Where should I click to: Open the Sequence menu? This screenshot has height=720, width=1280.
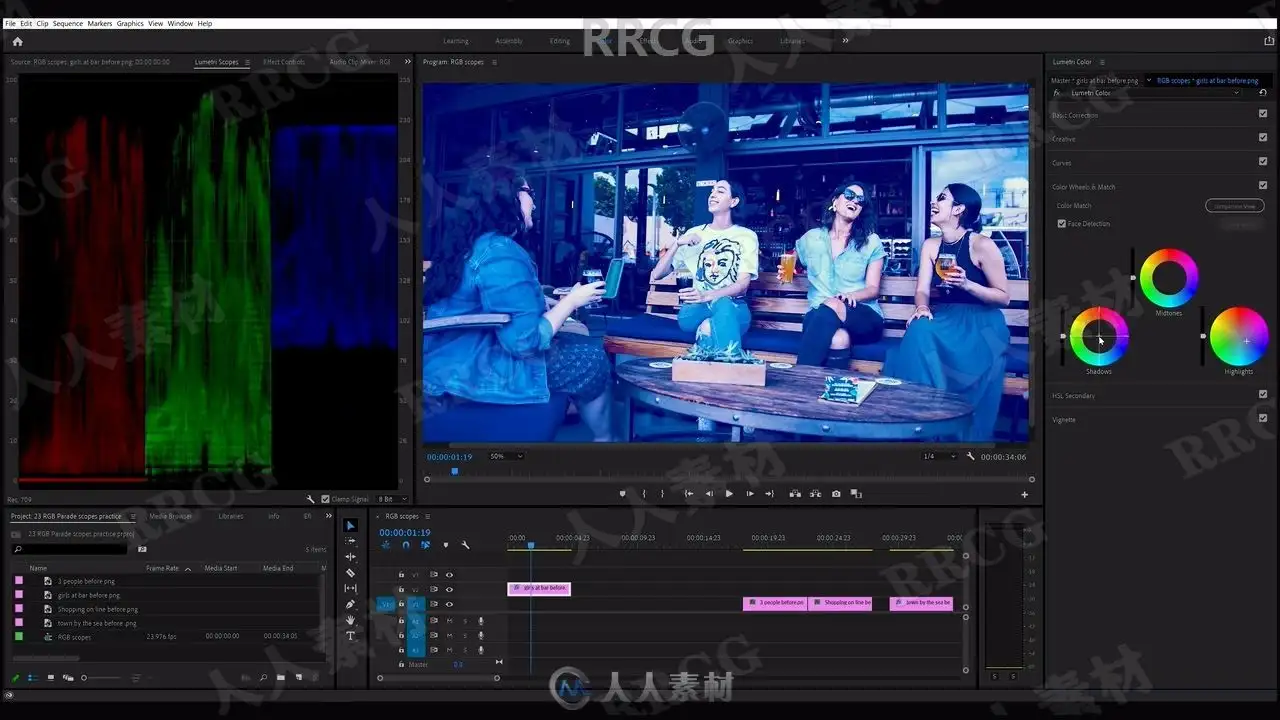[x=68, y=23]
